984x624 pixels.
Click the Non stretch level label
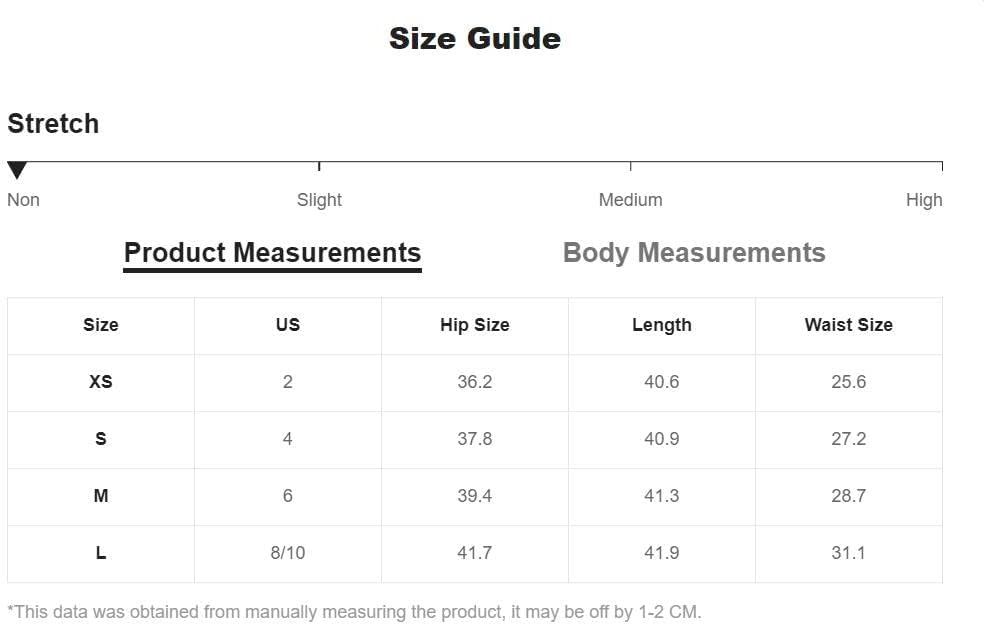click(x=23, y=200)
